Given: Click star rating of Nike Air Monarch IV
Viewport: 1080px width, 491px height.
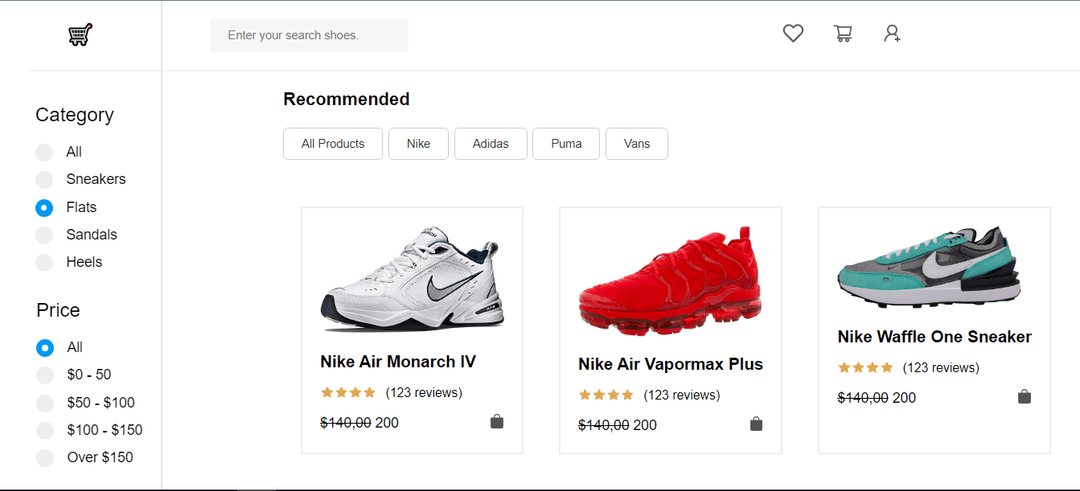Looking at the screenshot, I should [x=348, y=392].
